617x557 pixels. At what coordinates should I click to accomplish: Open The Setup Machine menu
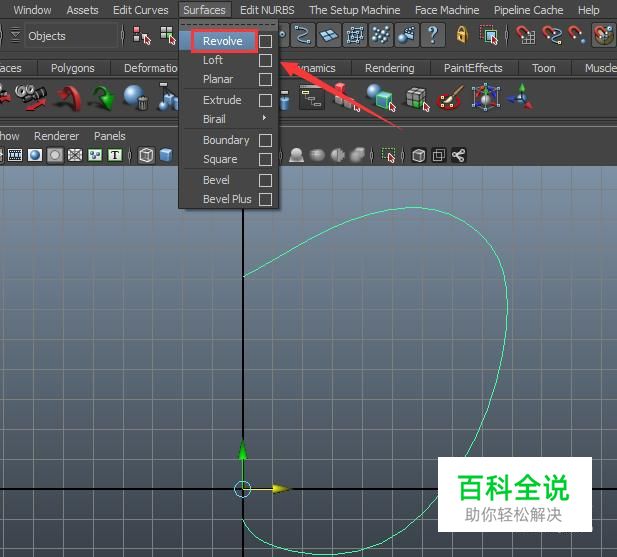coord(355,10)
